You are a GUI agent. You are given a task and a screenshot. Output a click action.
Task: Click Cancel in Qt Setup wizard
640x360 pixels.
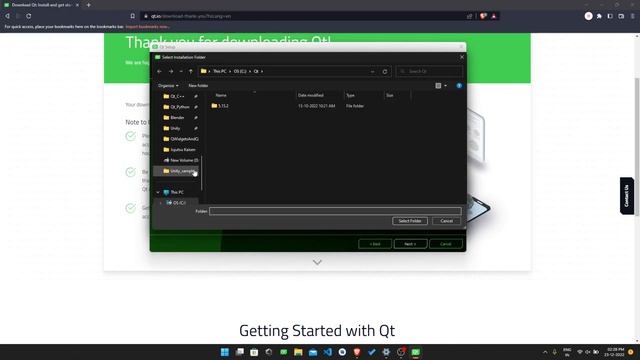pos(446,244)
